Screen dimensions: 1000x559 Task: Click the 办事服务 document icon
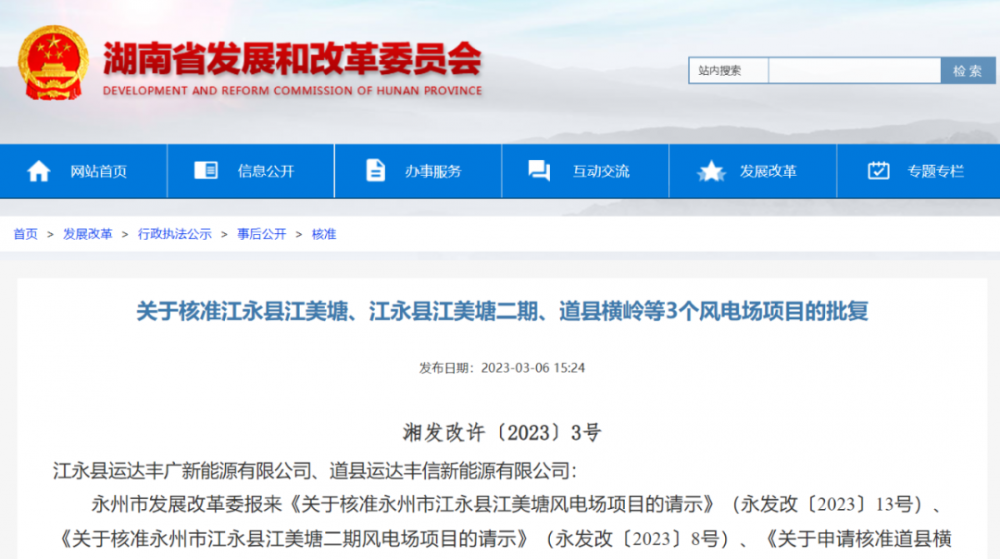pos(375,170)
